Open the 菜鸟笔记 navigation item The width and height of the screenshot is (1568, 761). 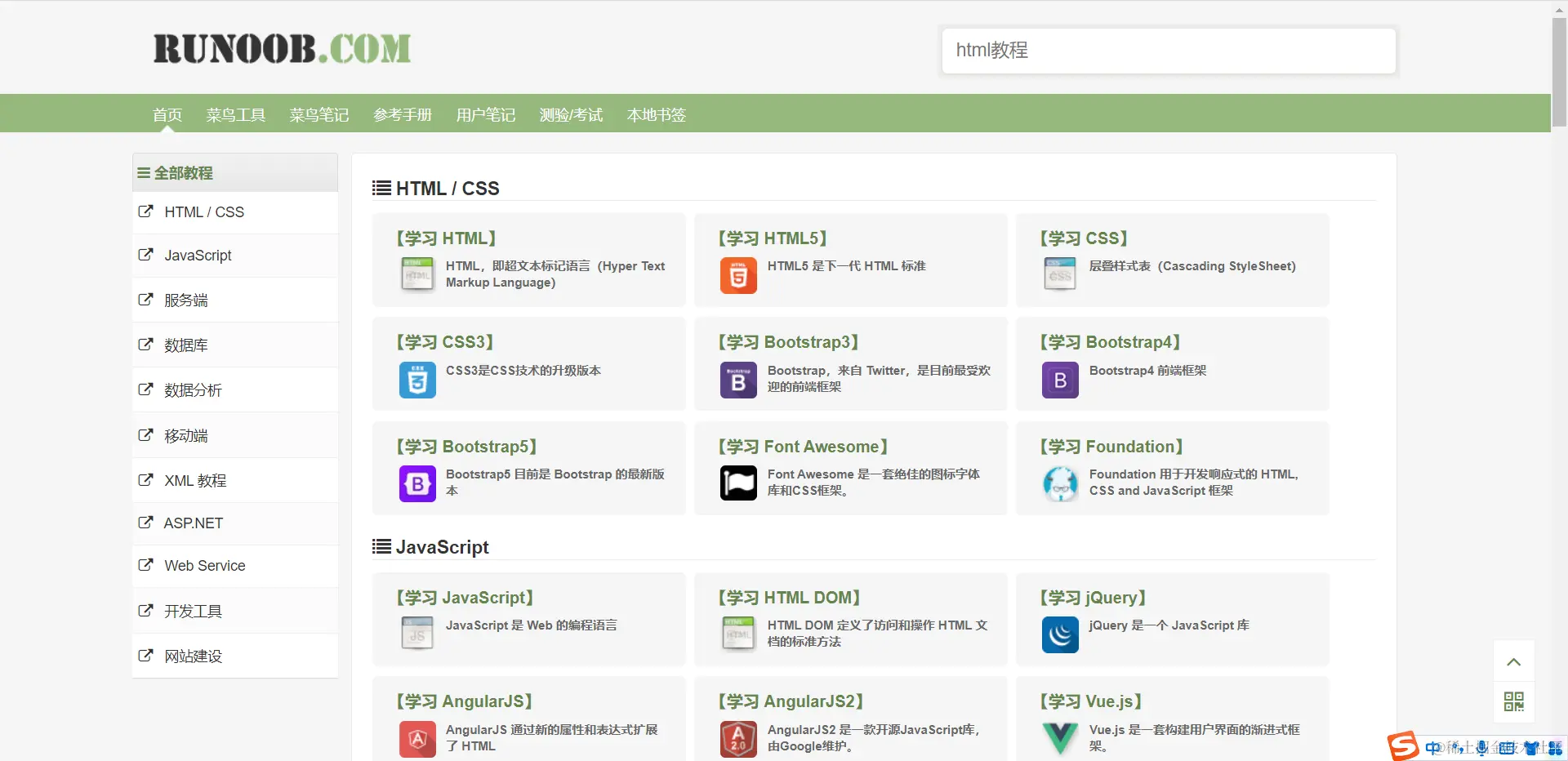[x=319, y=115]
